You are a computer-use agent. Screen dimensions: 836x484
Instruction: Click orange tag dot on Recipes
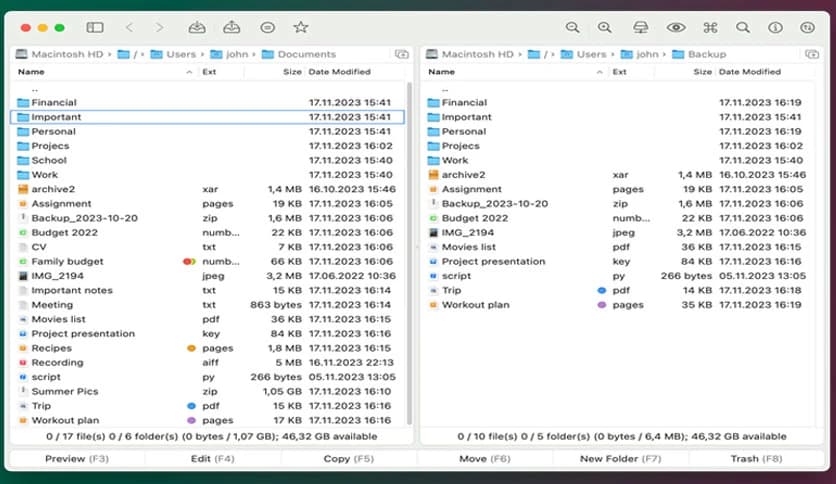191,348
